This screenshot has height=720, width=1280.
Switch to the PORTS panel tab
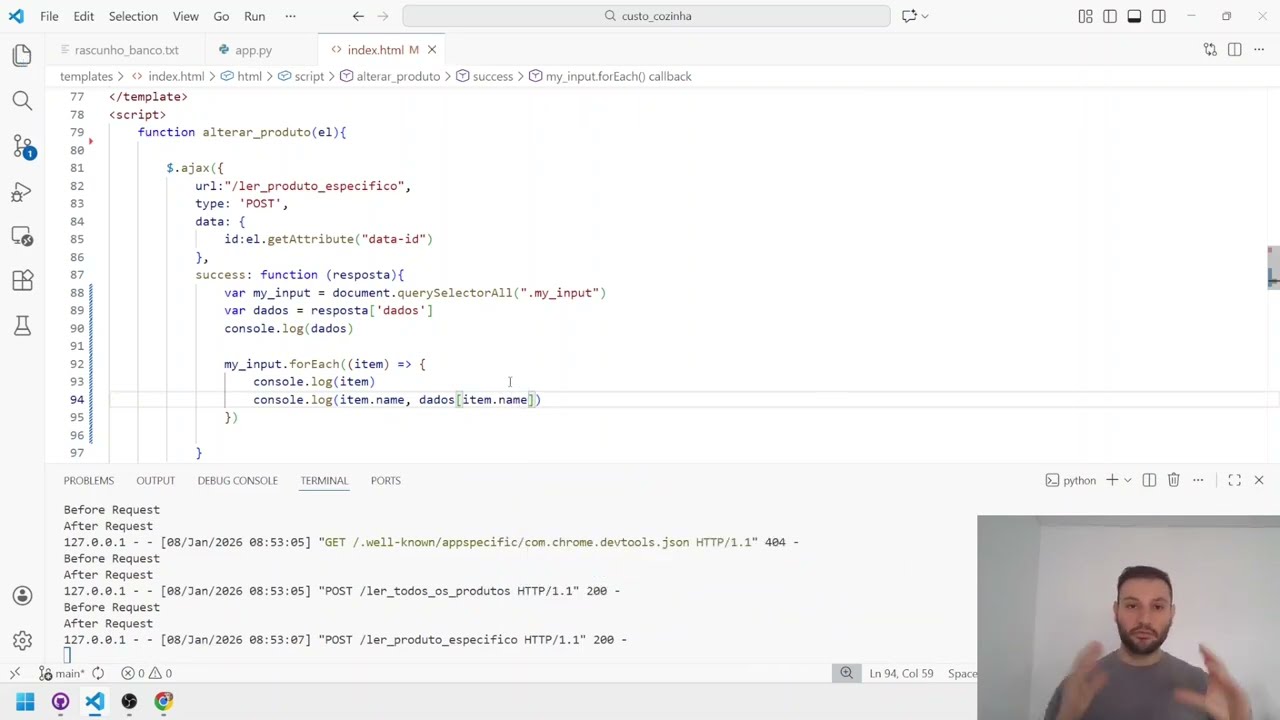coord(385,480)
